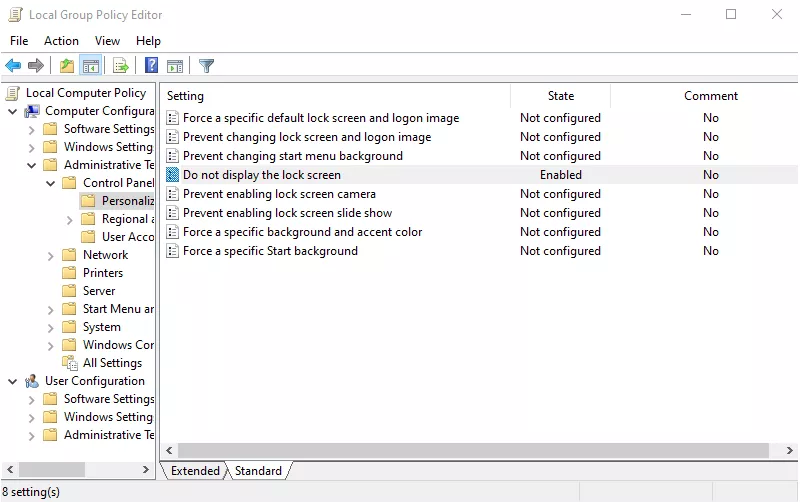This screenshot has height=502, width=800.
Task: Switch to the Standard tab
Action: tap(258, 470)
